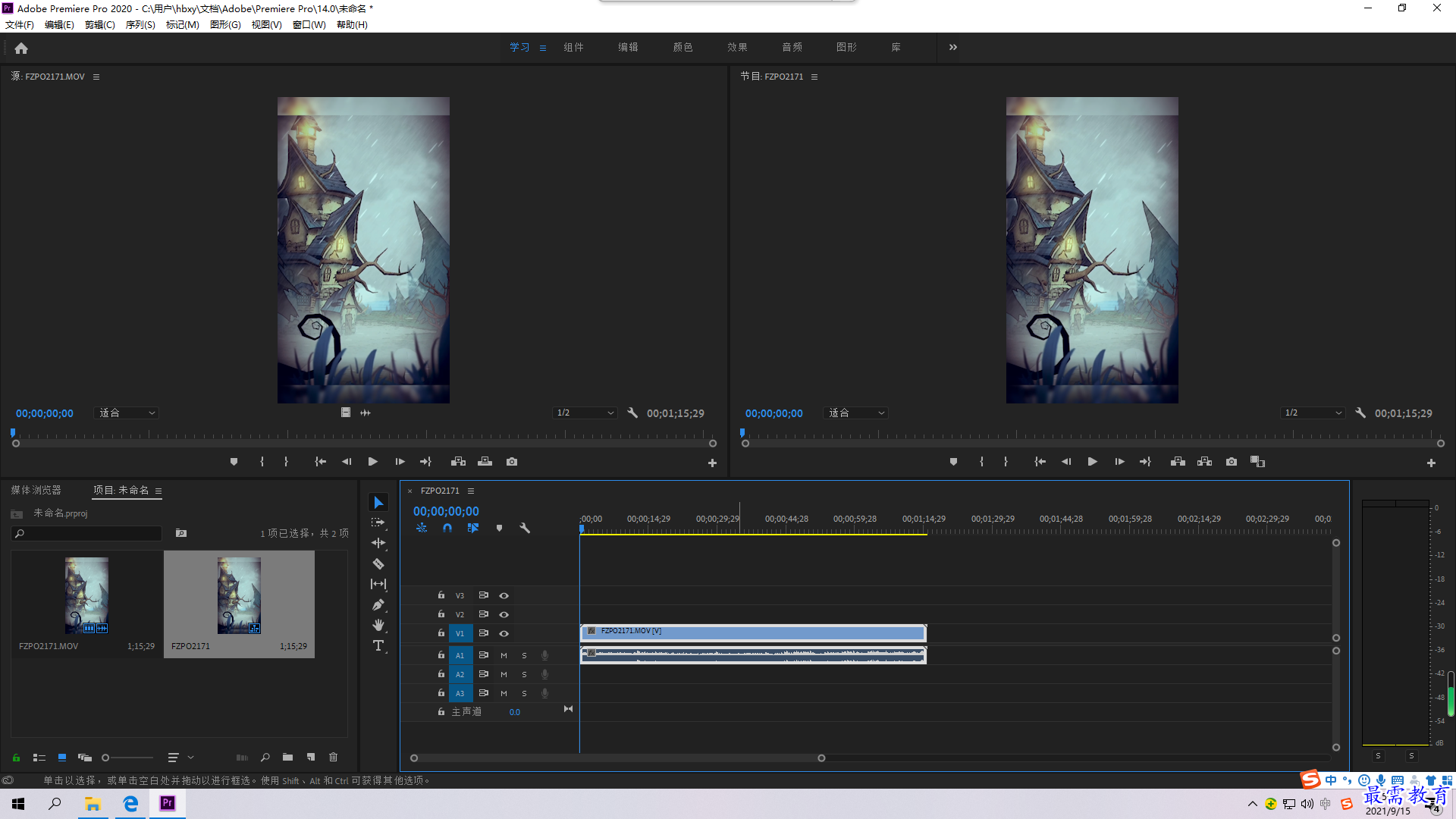This screenshot has height=819, width=1456.
Task: Select the Type tool
Action: pos(378,645)
